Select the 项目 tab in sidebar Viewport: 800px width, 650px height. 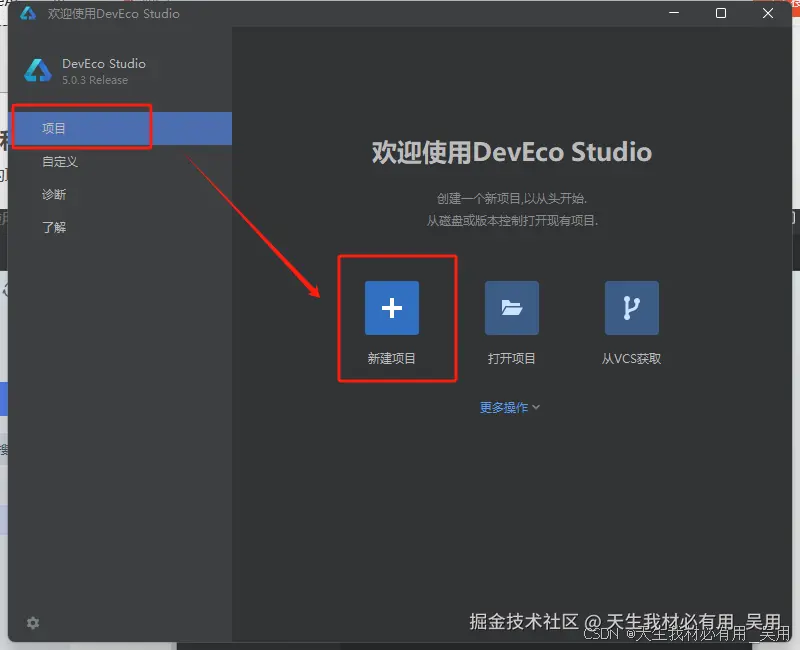[x=122, y=128]
